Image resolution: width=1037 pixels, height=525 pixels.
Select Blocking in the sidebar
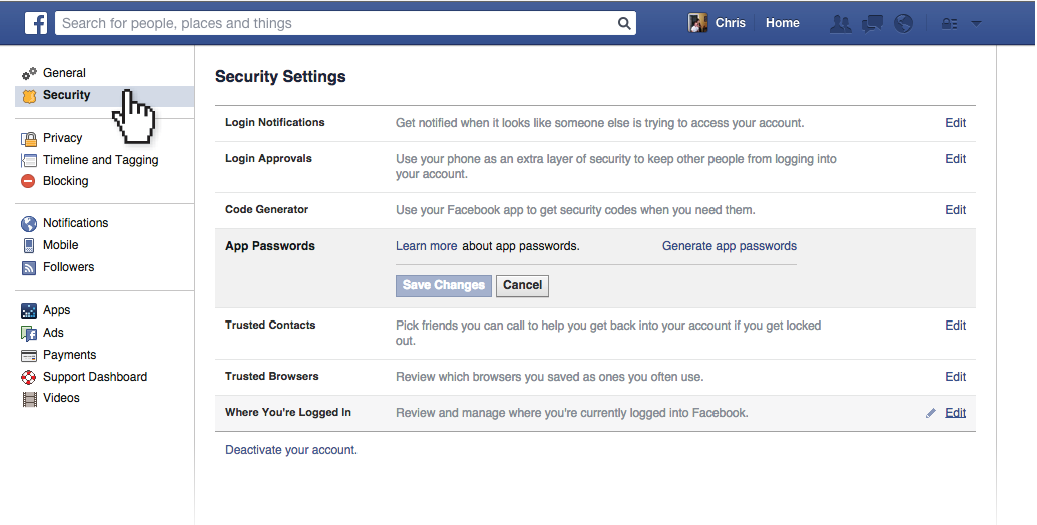coord(65,181)
